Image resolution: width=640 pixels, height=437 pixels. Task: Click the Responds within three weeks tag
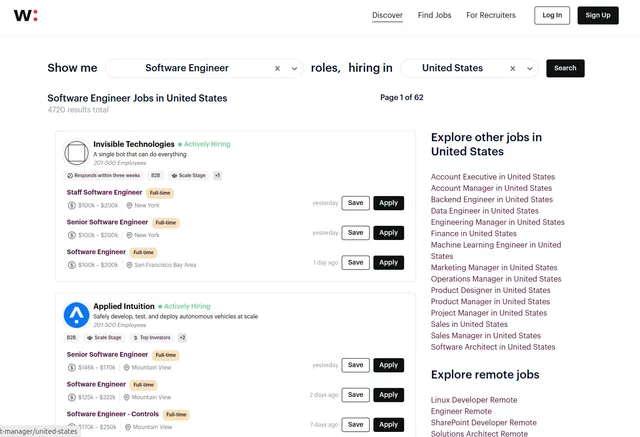103,175
